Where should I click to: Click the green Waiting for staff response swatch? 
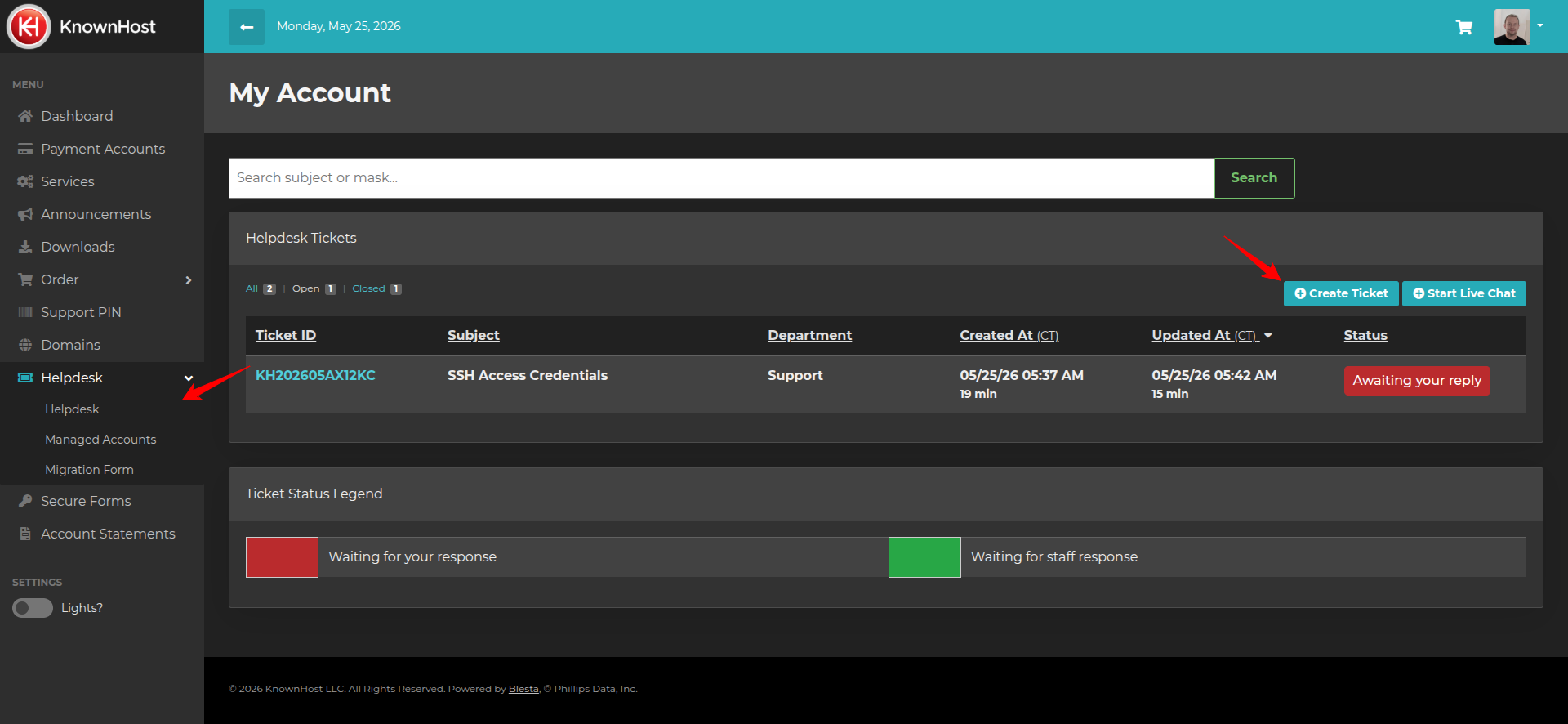point(924,557)
